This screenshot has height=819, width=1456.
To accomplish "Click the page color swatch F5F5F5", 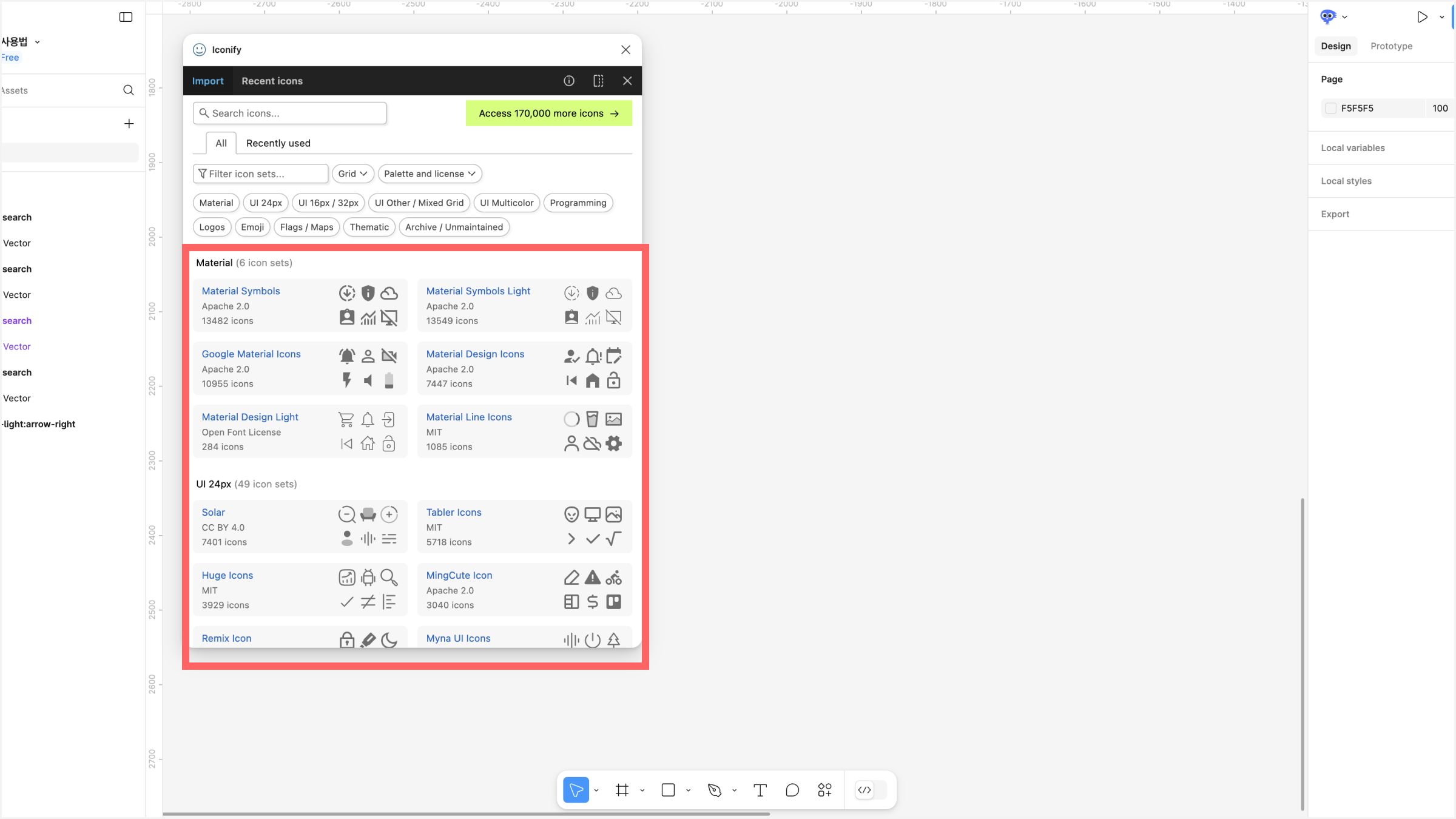I will [1331, 109].
